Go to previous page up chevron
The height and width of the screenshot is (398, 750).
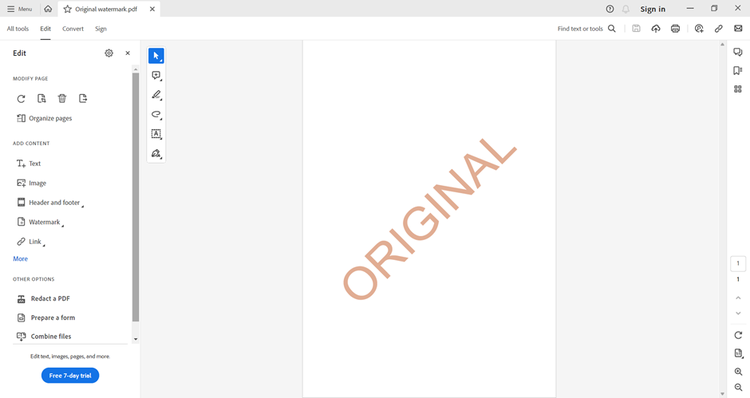point(738,298)
